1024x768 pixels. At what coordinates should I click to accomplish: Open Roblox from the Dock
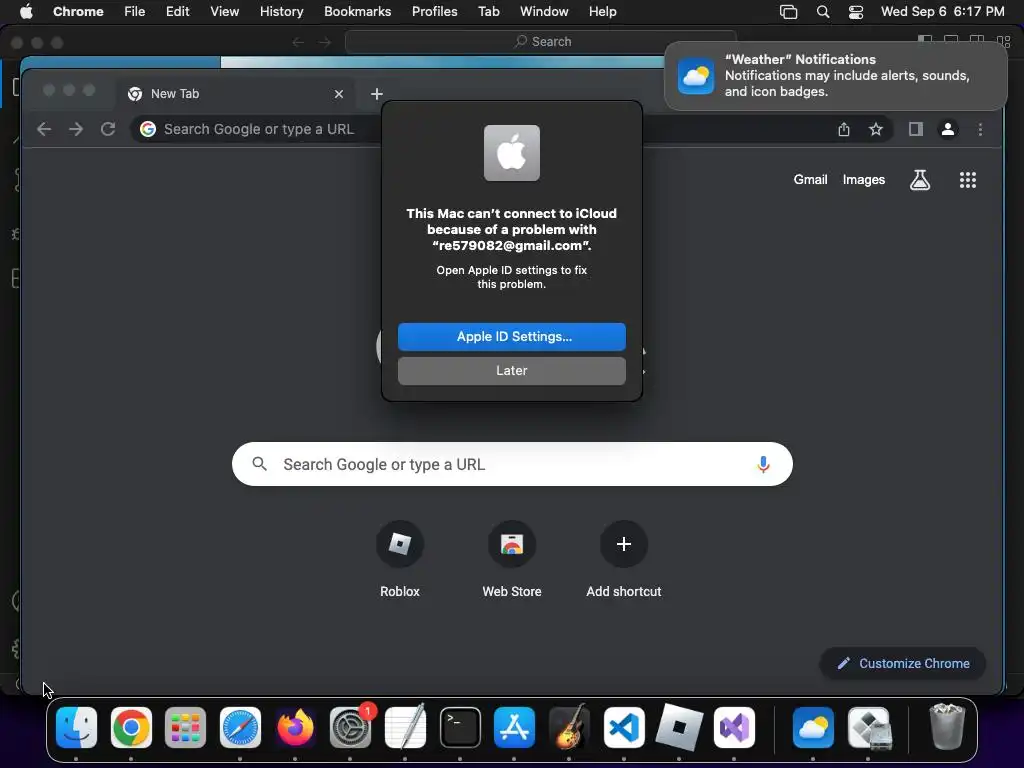point(679,728)
